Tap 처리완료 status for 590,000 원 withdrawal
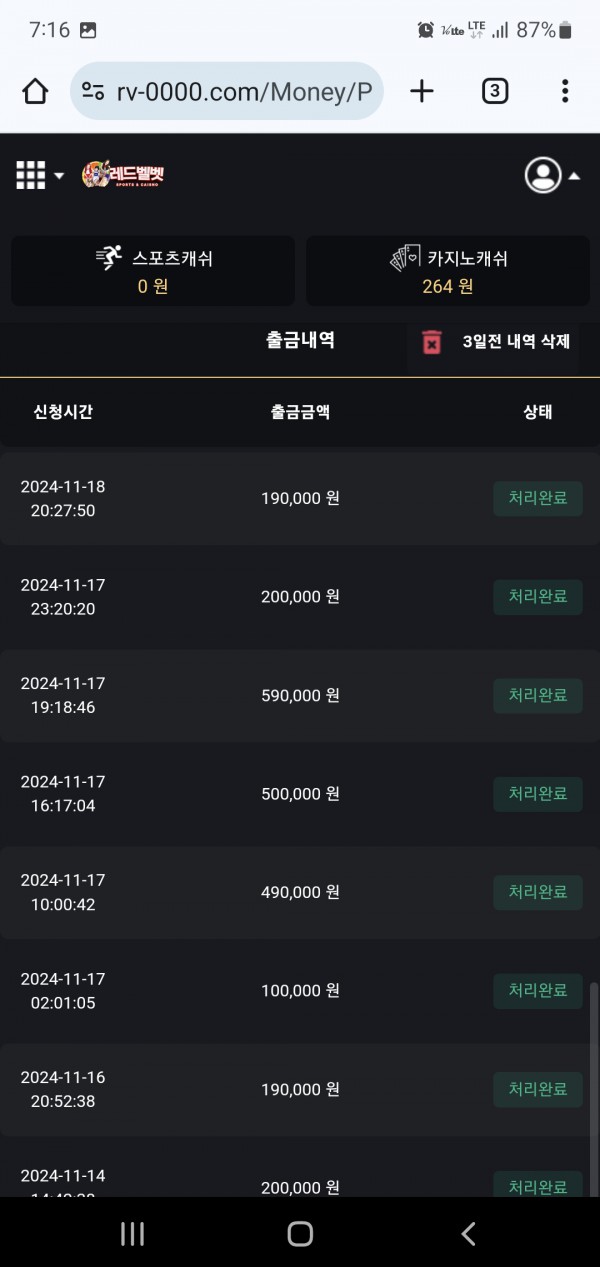The image size is (600, 1267). click(x=538, y=695)
